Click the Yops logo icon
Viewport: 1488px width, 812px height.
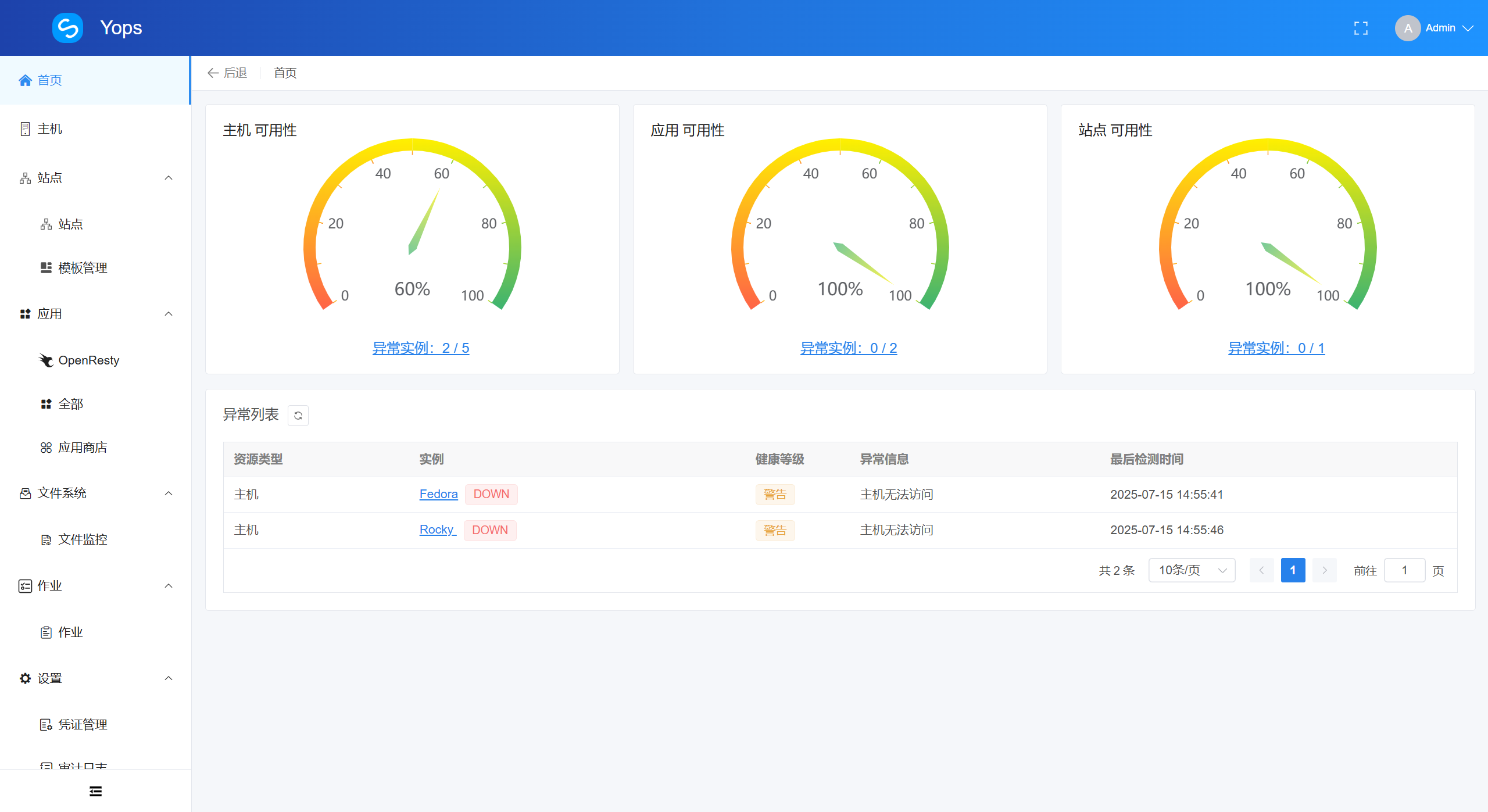pos(68,28)
